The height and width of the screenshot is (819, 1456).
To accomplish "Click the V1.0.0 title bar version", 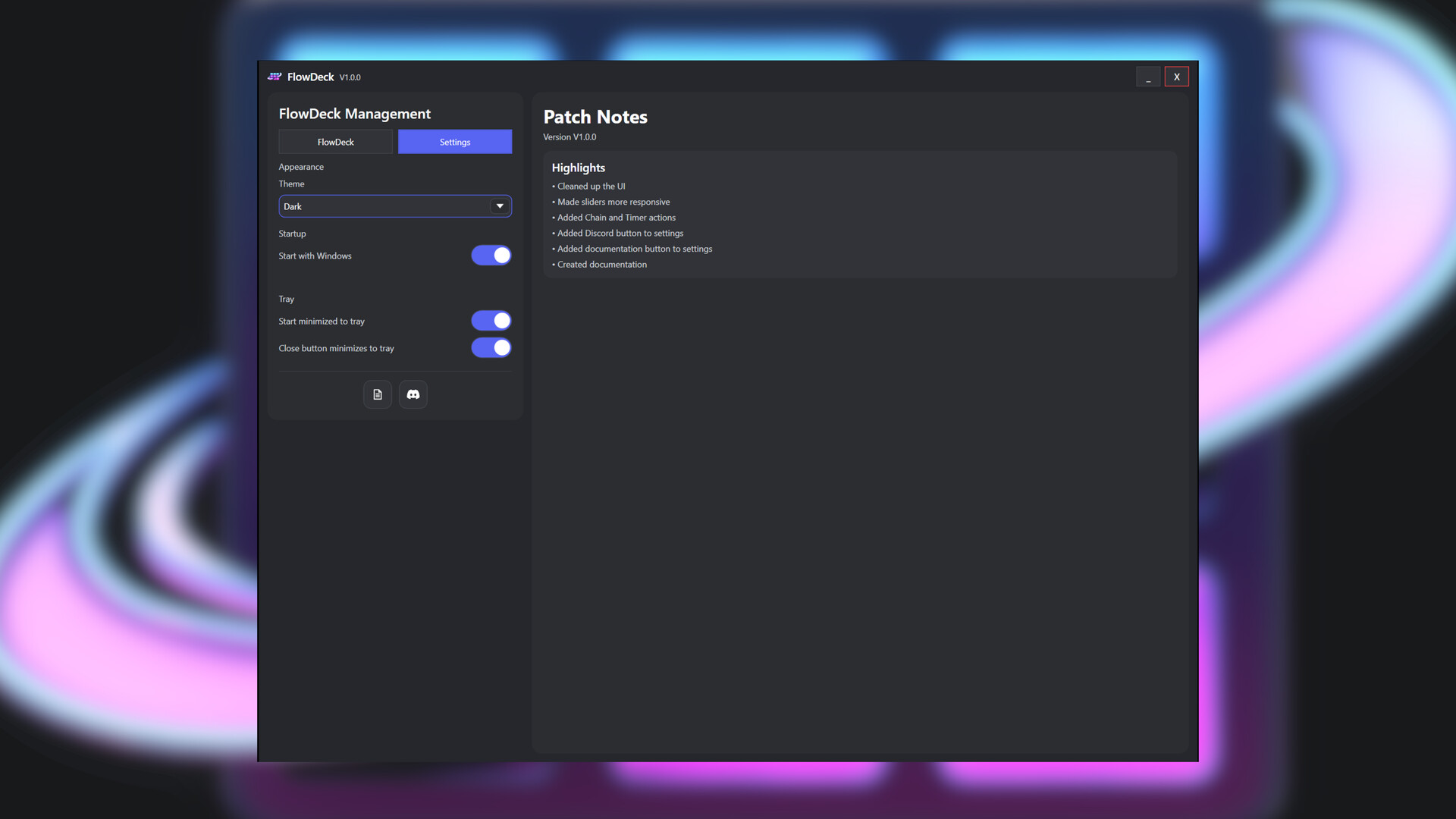I will tap(350, 77).
